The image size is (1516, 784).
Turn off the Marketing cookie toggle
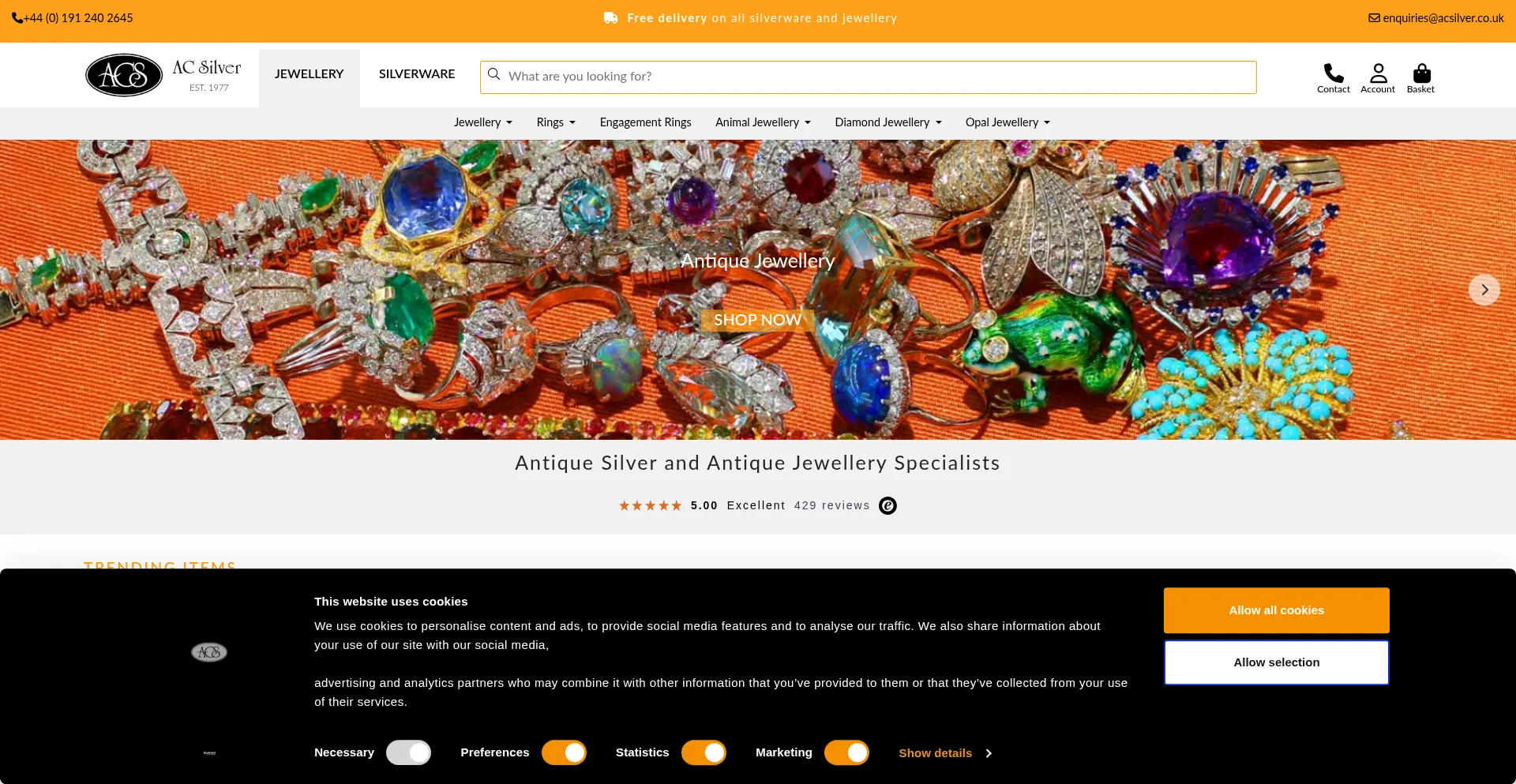coord(846,752)
